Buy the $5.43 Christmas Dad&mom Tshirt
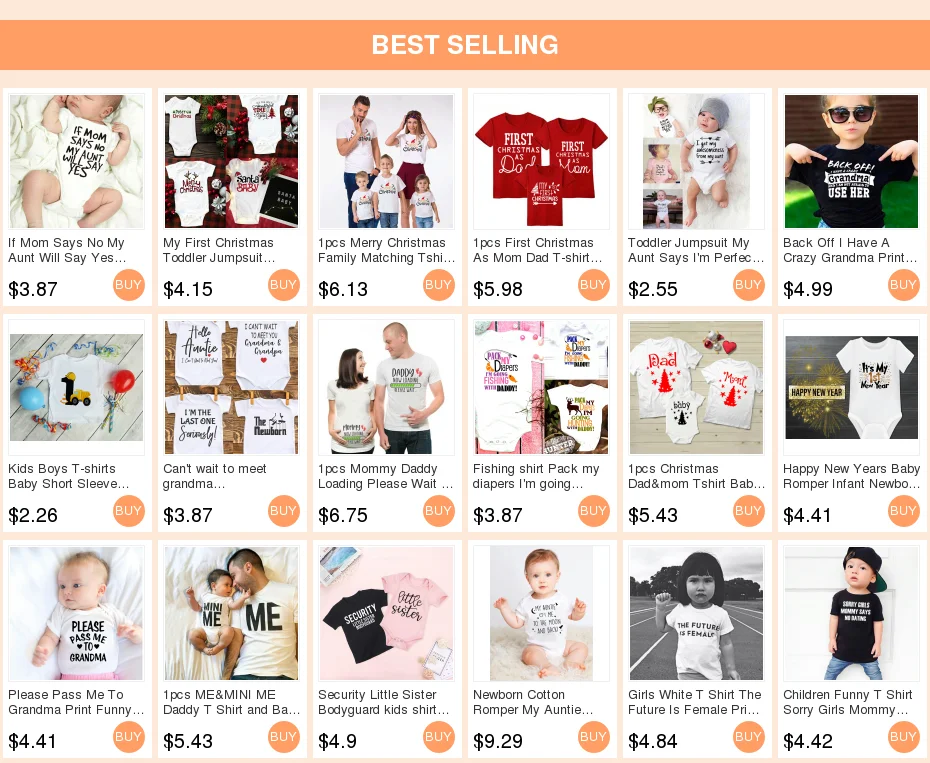This screenshot has width=930, height=763. (749, 511)
